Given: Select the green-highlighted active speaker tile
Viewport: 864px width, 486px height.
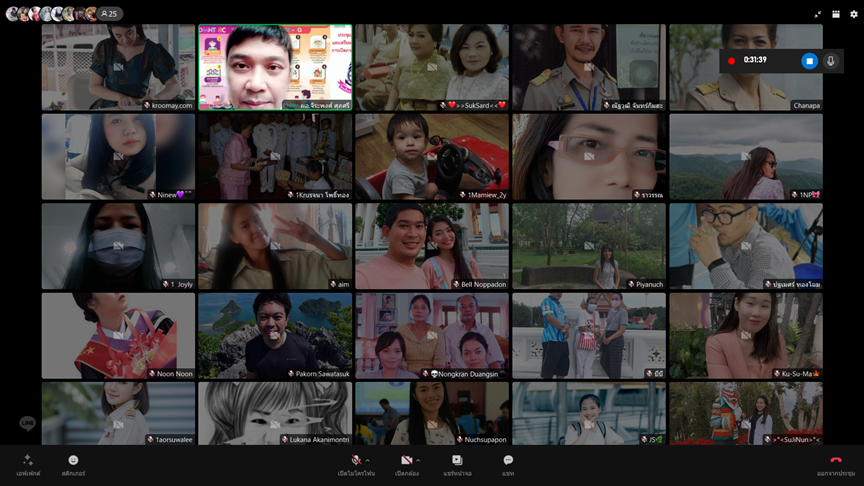Looking at the screenshot, I should pos(275,67).
